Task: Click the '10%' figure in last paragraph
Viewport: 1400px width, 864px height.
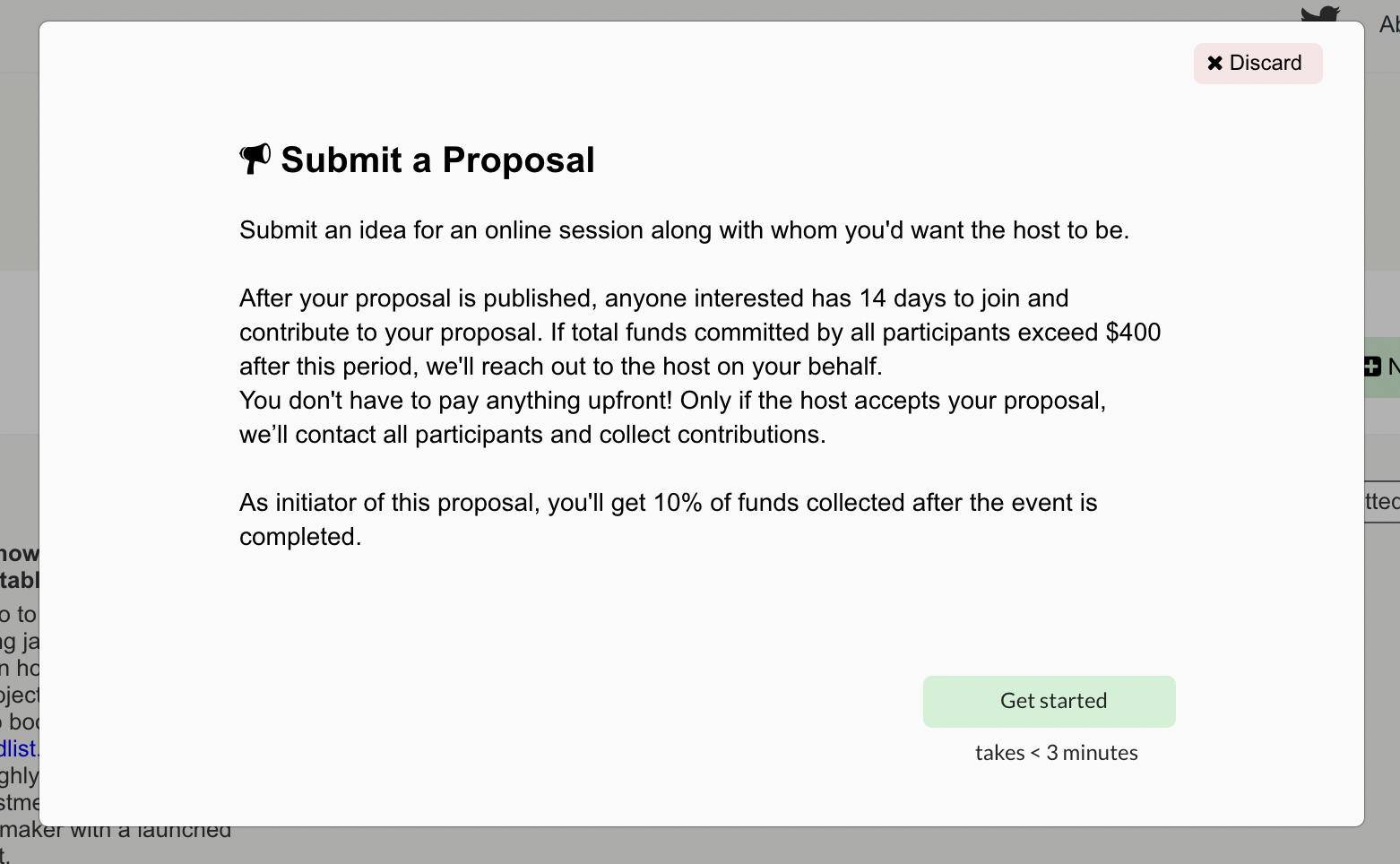Action: click(677, 503)
